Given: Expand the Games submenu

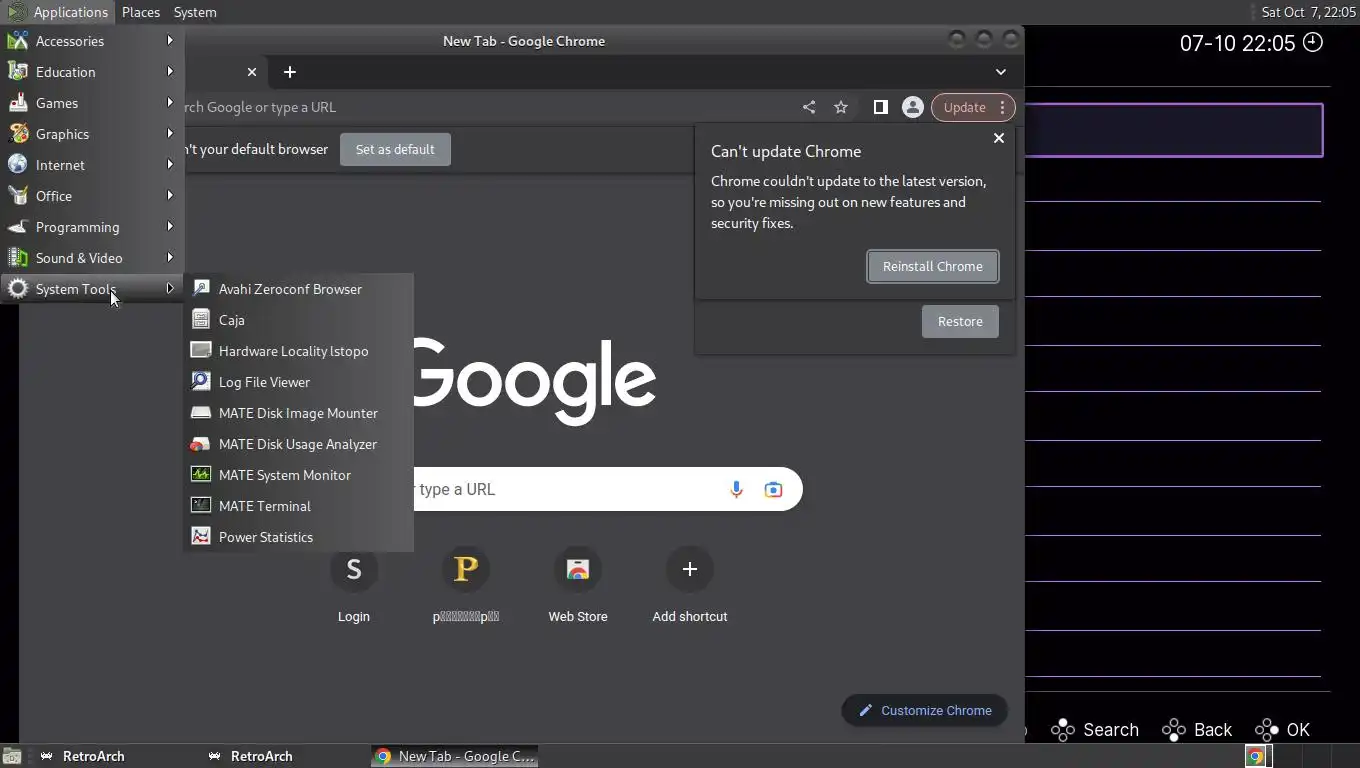Looking at the screenshot, I should (x=92, y=103).
